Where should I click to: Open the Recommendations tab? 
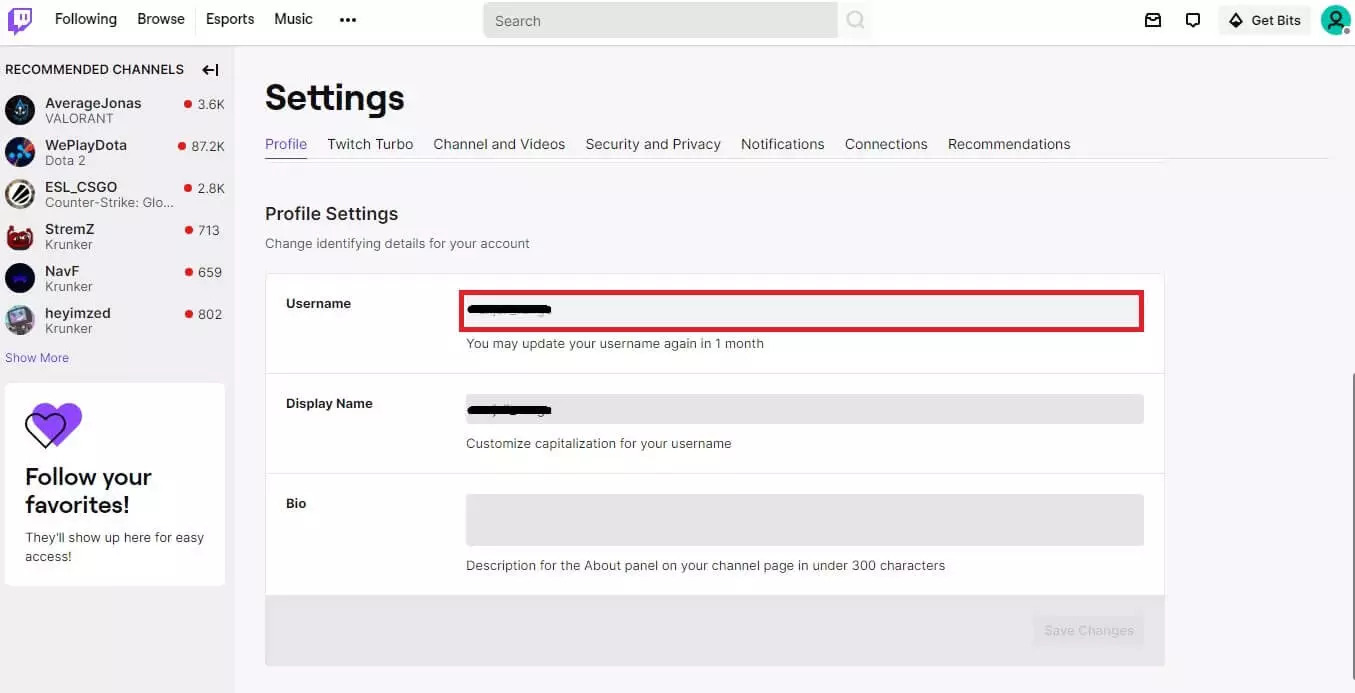pos(1009,144)
